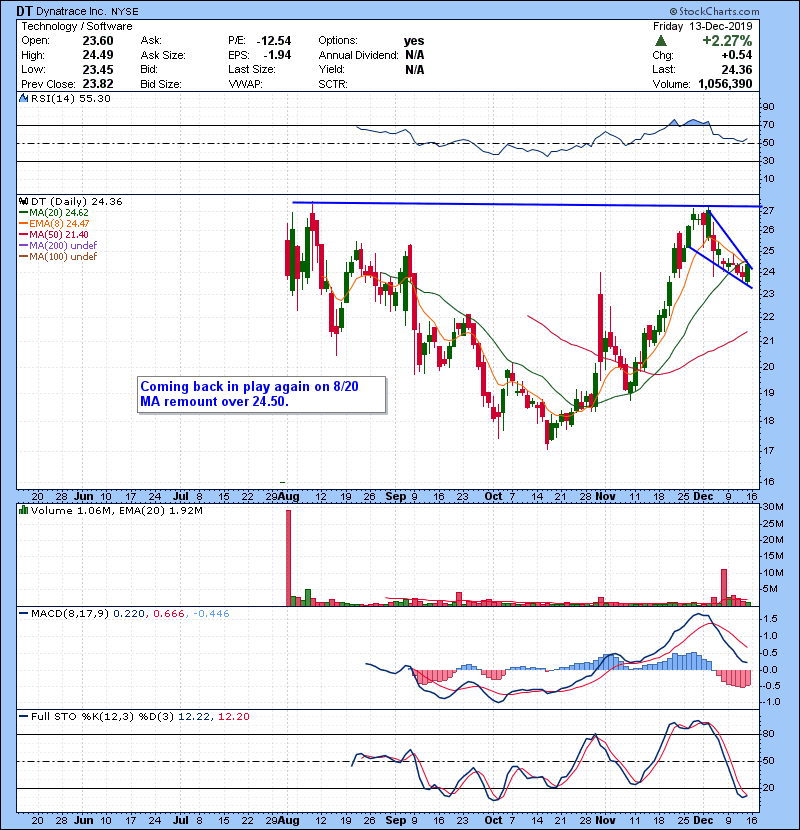
Task: Click the volume bar icon beside Volume label
Action: 23,511
